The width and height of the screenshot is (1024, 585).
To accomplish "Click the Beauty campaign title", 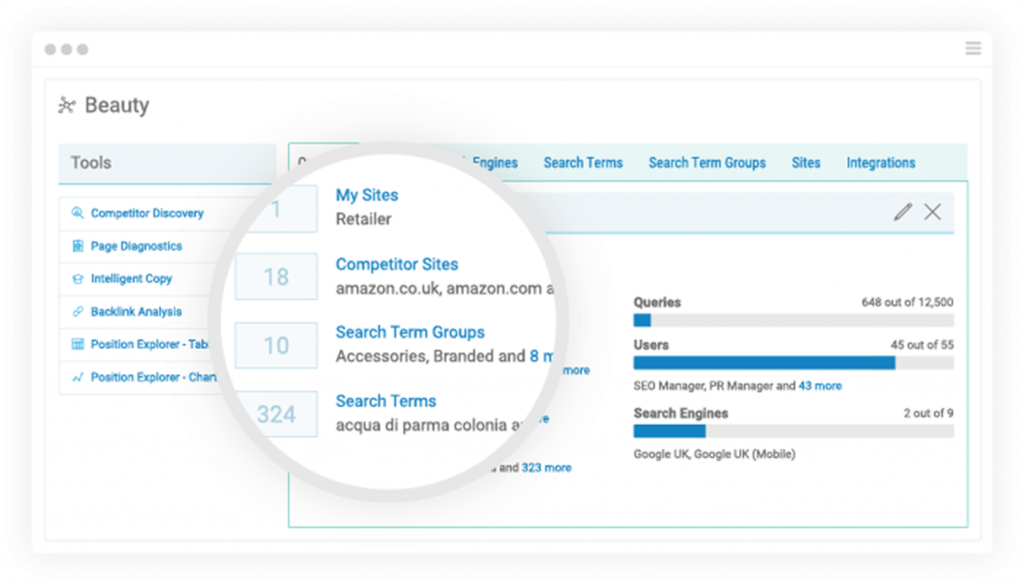I will tap(117, 105).
